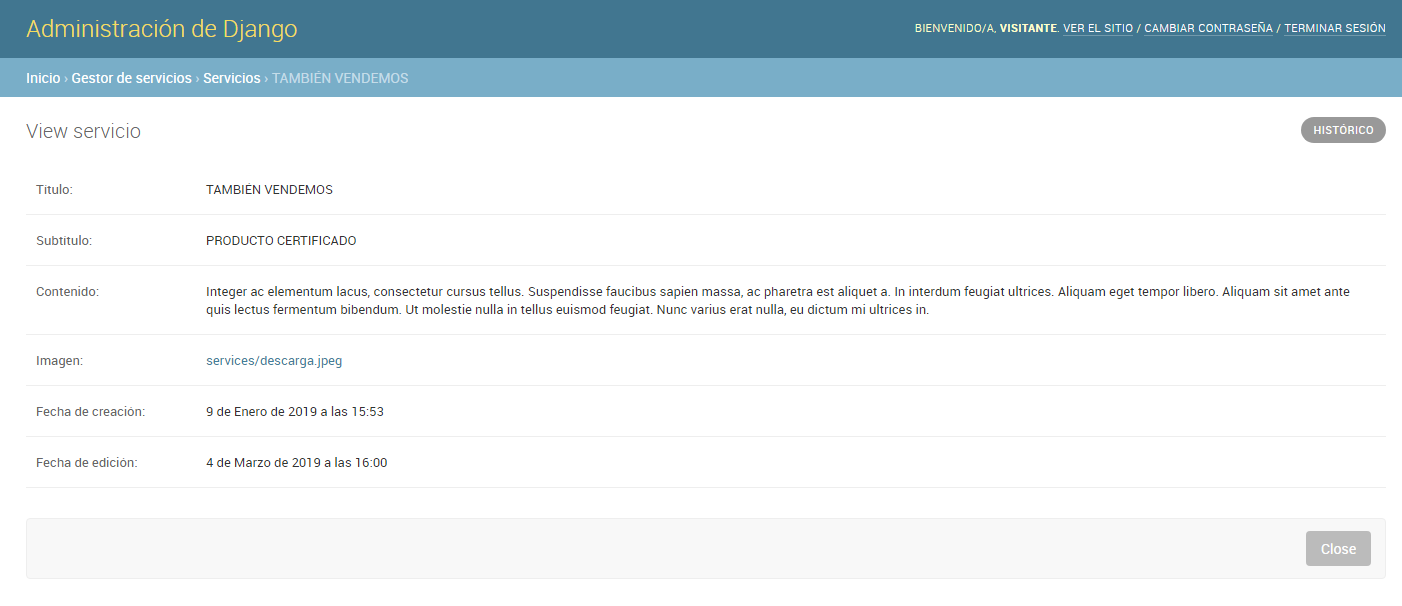Open Gestor de servicios from breadcrumb
This screenshot has width=1402, height=606.
(x=131, y=77)
